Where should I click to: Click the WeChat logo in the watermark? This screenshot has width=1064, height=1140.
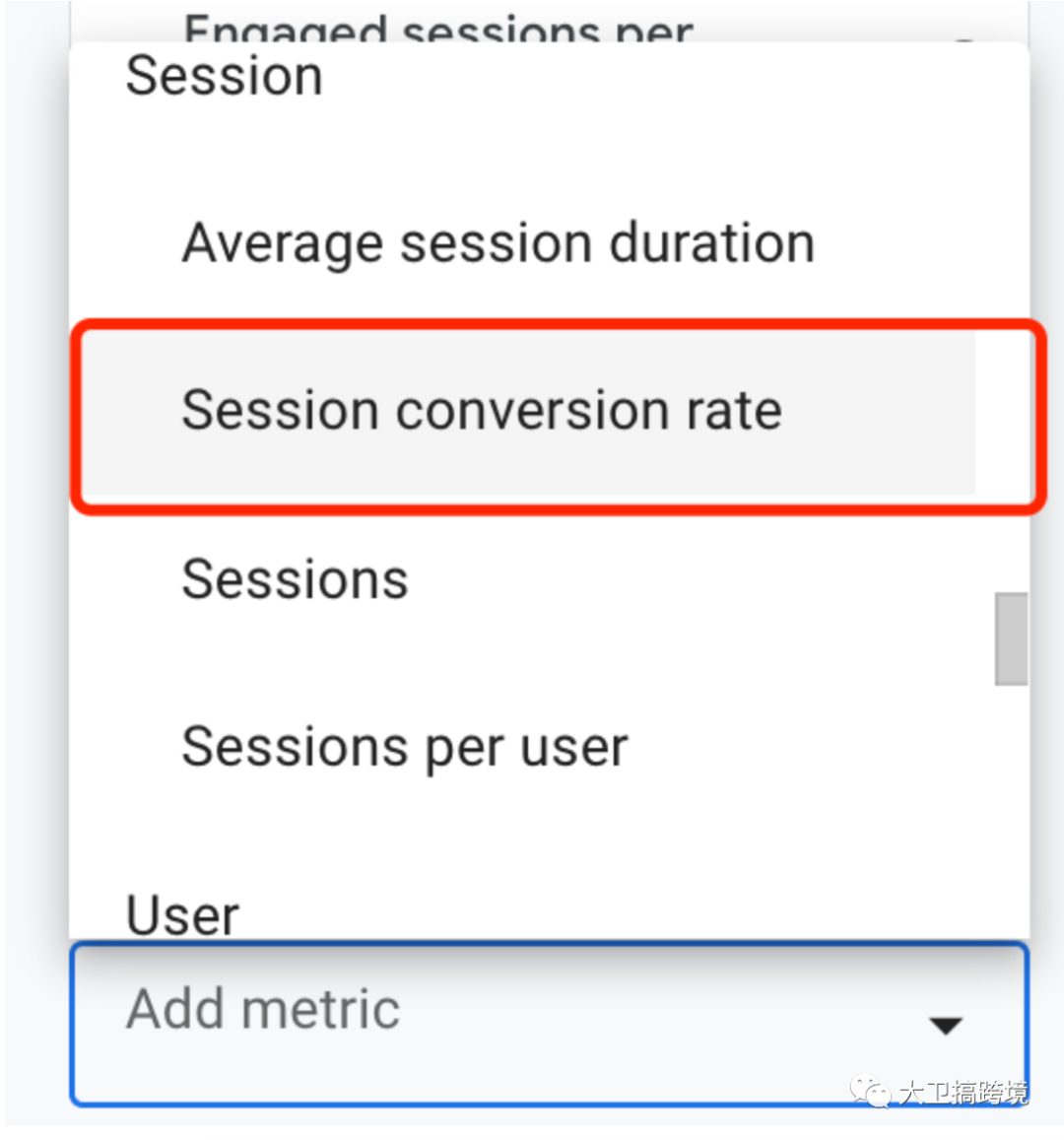870,1091
